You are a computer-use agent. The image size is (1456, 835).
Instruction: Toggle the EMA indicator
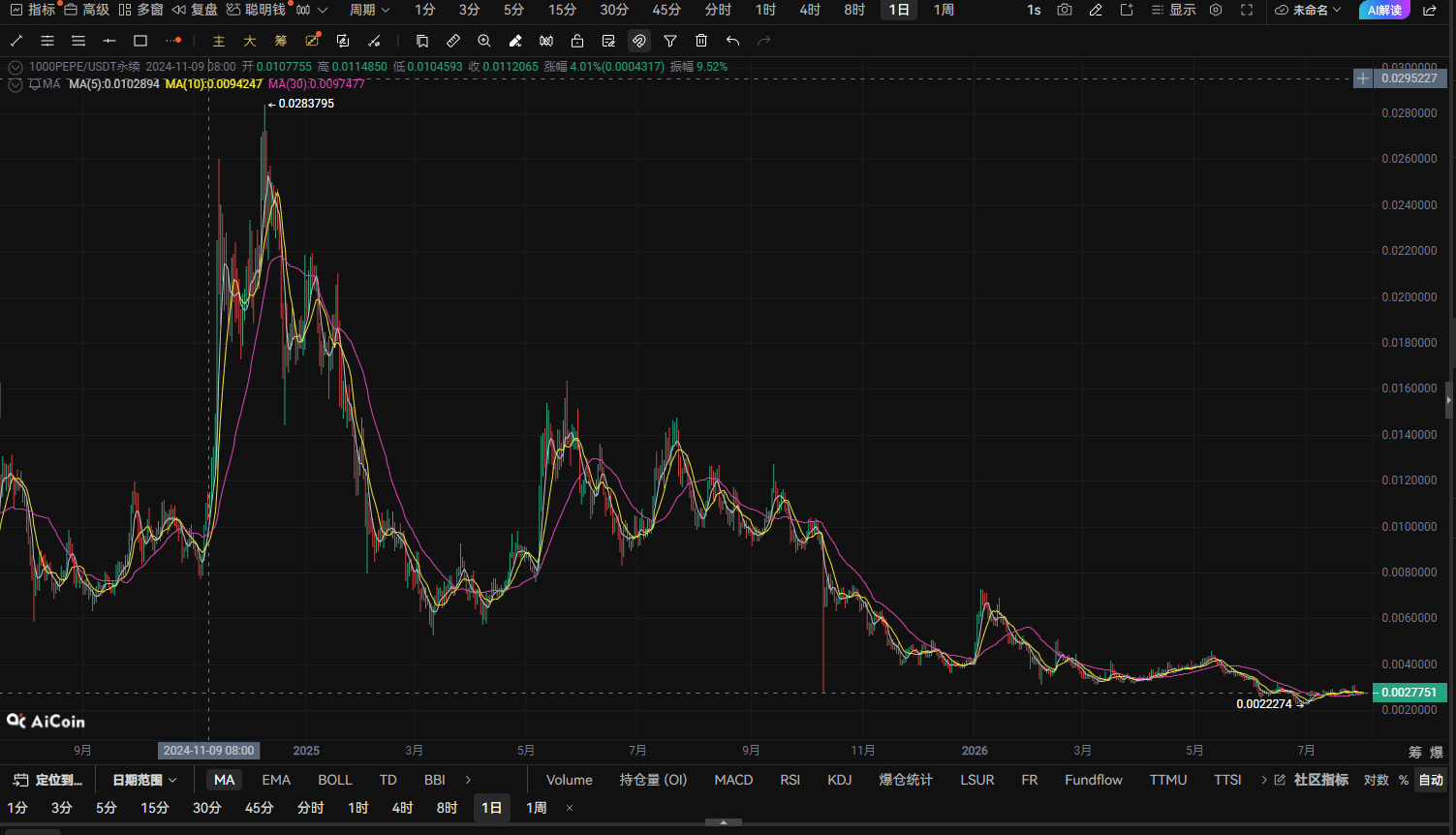[x=276, y=780]
